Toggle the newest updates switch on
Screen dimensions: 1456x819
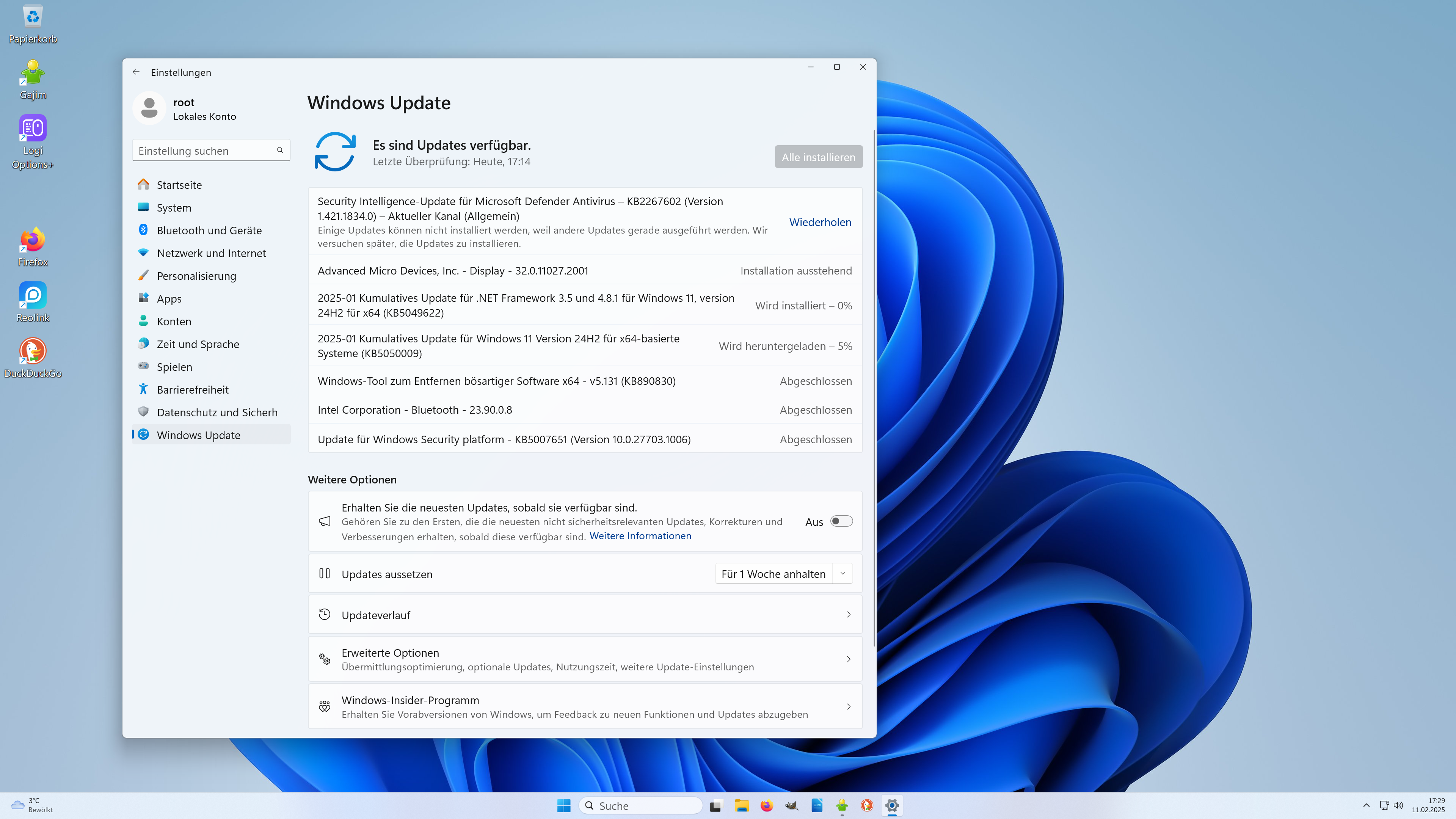click(841, 521)
